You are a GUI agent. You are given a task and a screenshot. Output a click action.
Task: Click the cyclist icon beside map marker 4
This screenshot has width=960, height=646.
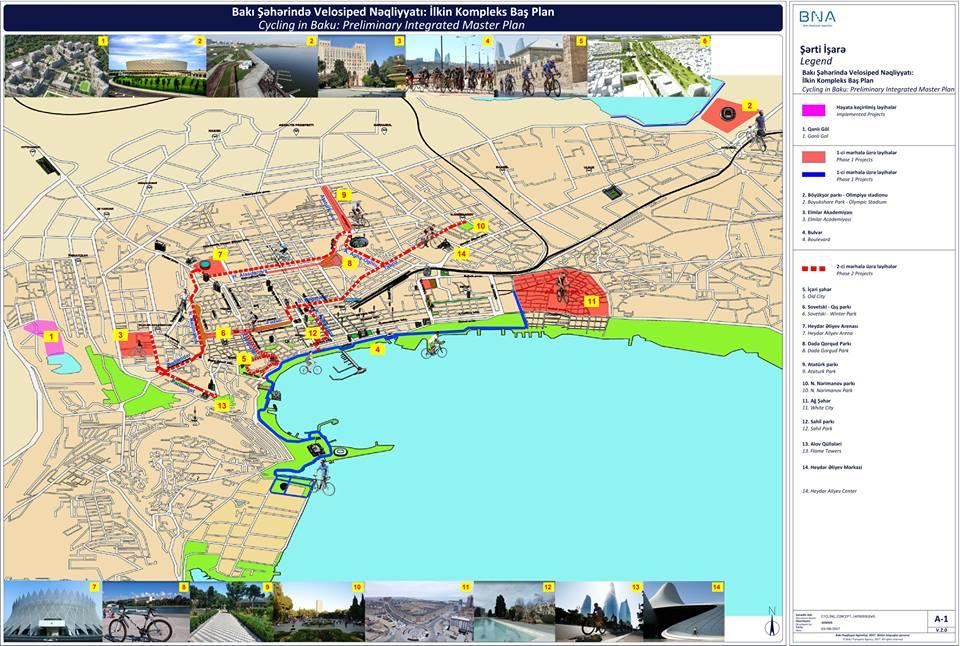433,348
